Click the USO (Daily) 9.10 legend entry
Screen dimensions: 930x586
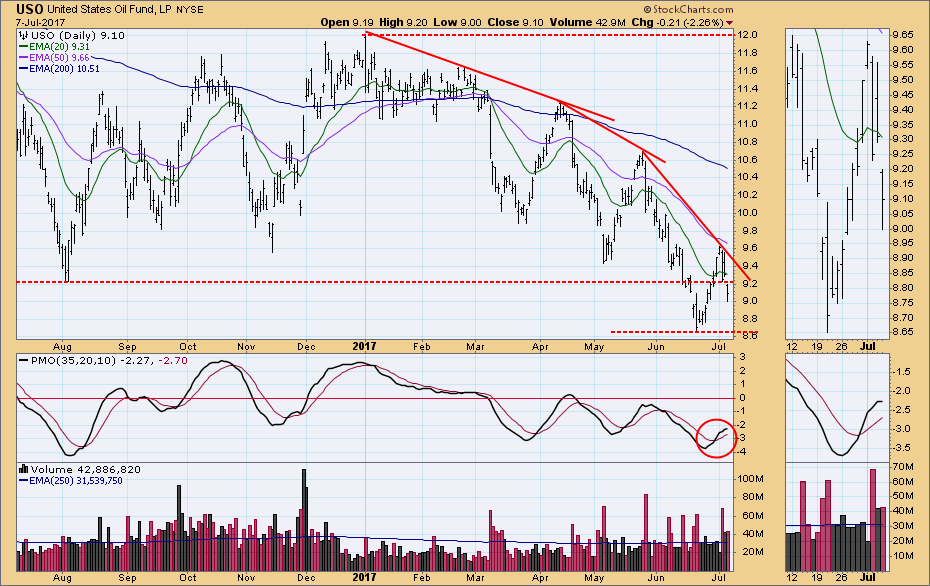(78, 36)
